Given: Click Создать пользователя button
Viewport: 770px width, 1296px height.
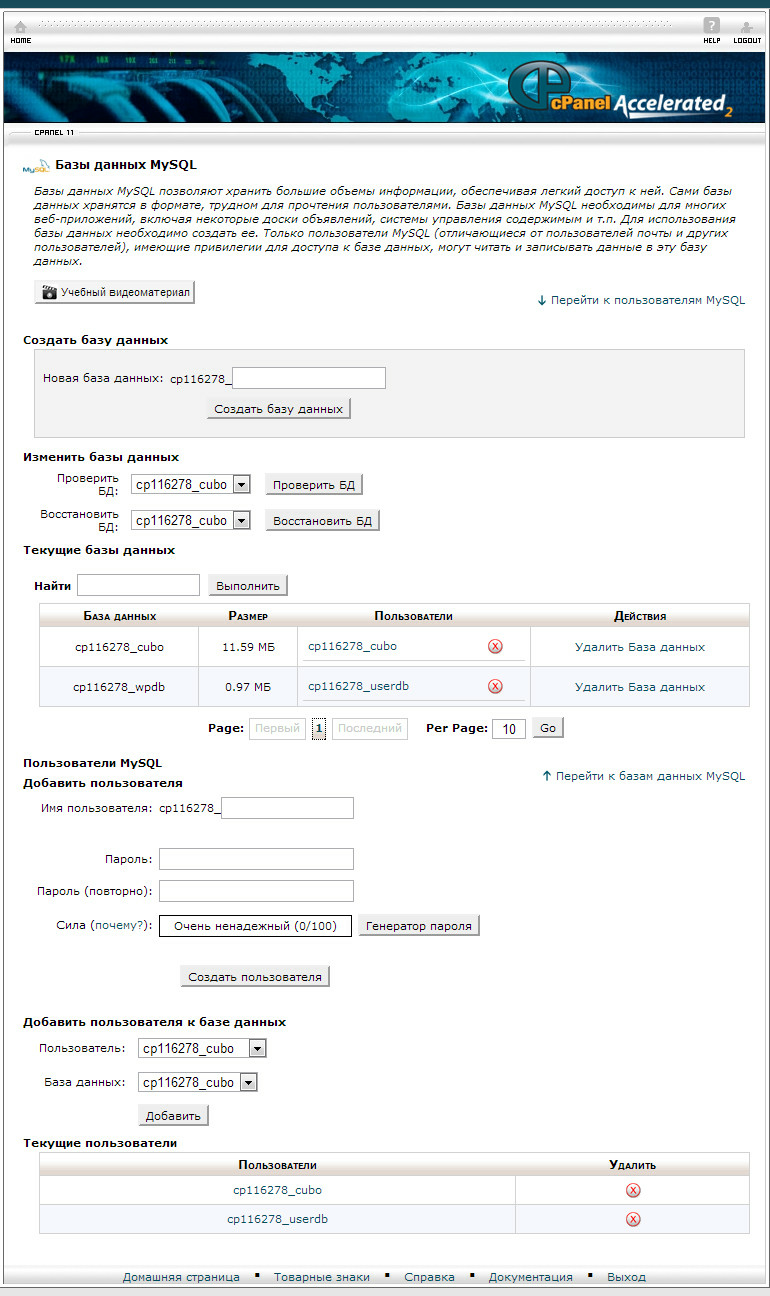Looking at the screenshot, I should (x=255, y=976).
